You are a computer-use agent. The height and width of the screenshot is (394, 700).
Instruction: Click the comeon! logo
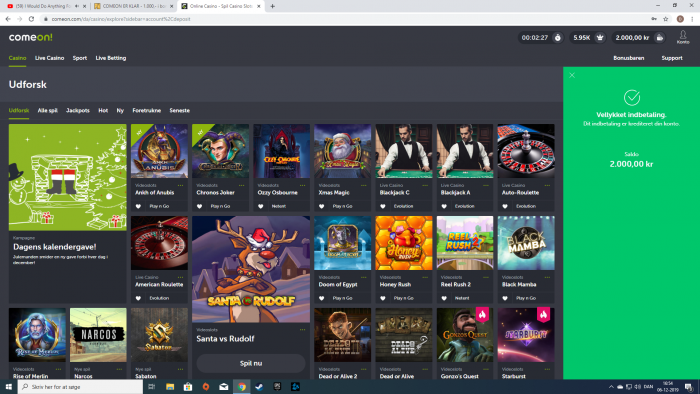point(30,37)
